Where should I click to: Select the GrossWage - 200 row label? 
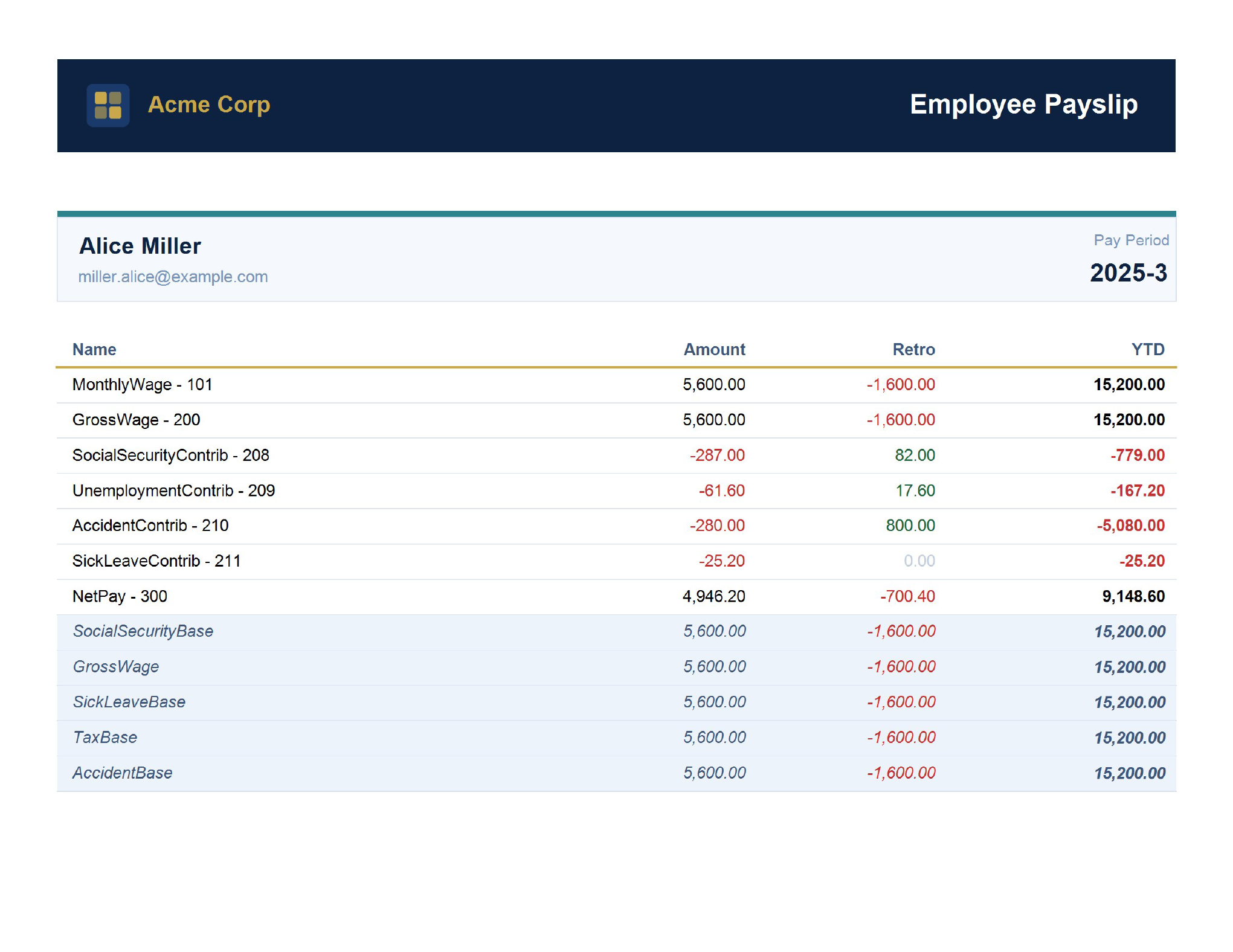click(x=136, y=420)
